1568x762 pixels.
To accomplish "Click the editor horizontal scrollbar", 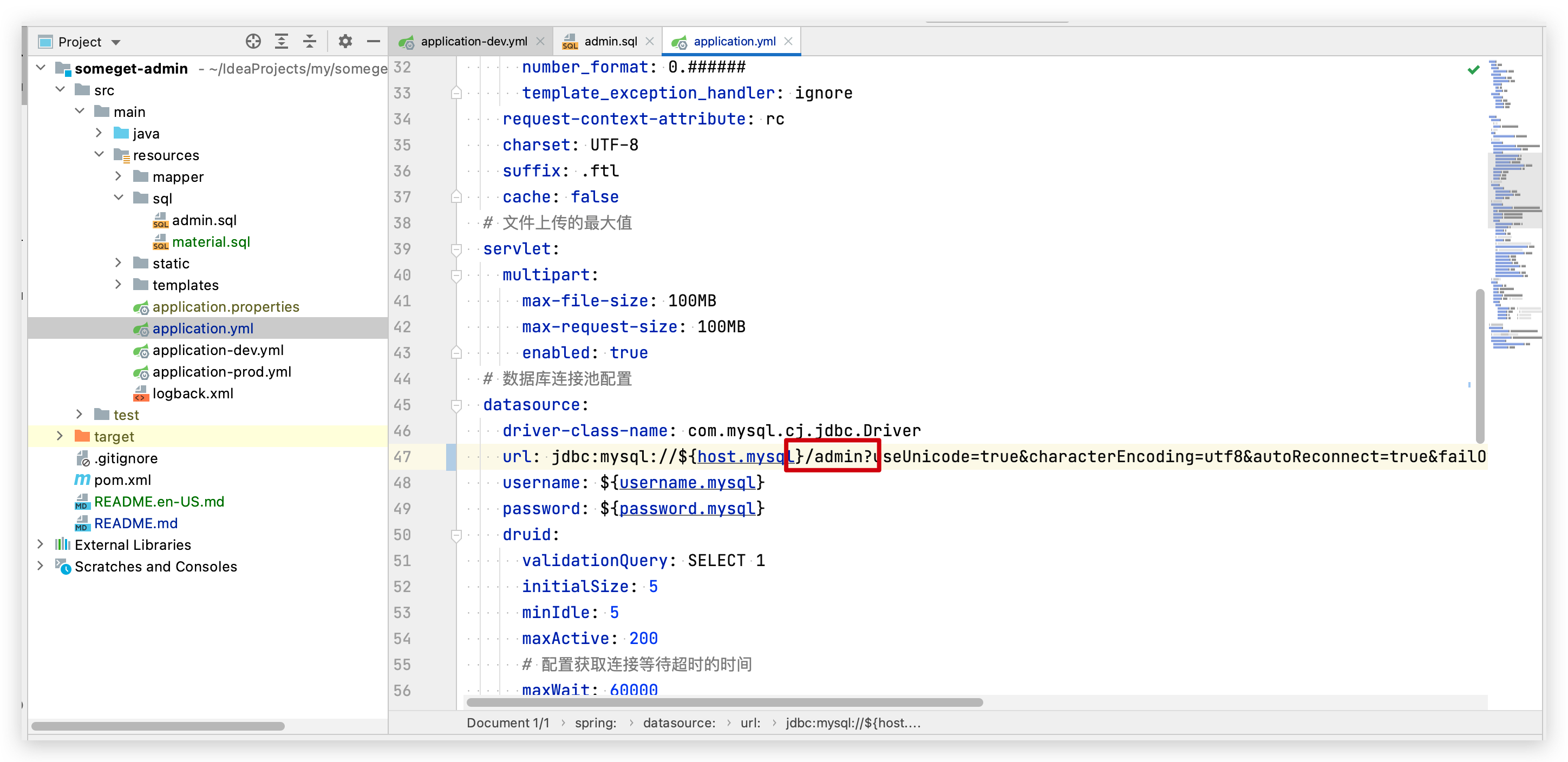I will [x=724, y=702].
